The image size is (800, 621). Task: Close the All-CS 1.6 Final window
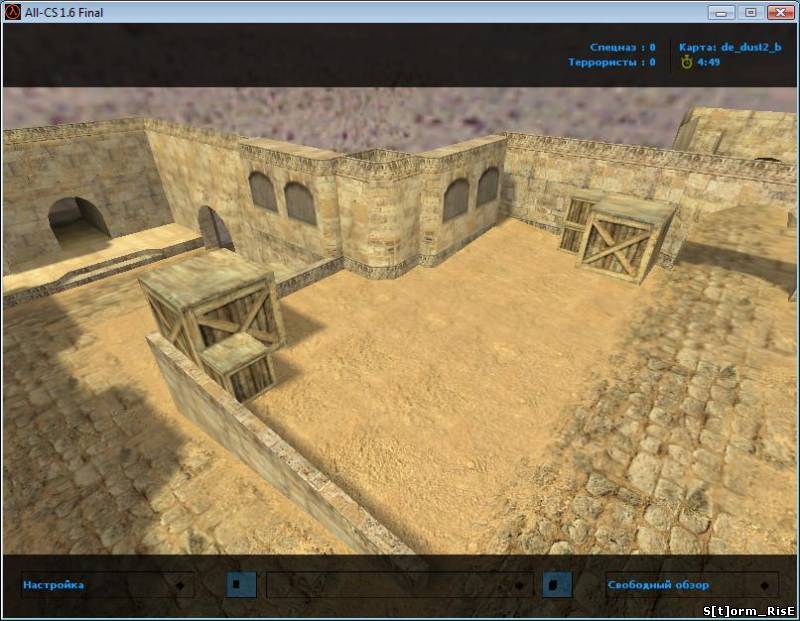coord(781,12)
